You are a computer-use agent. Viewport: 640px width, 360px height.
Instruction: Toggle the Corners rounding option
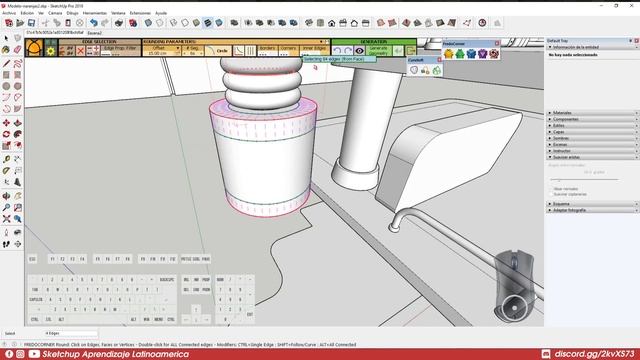288,50
